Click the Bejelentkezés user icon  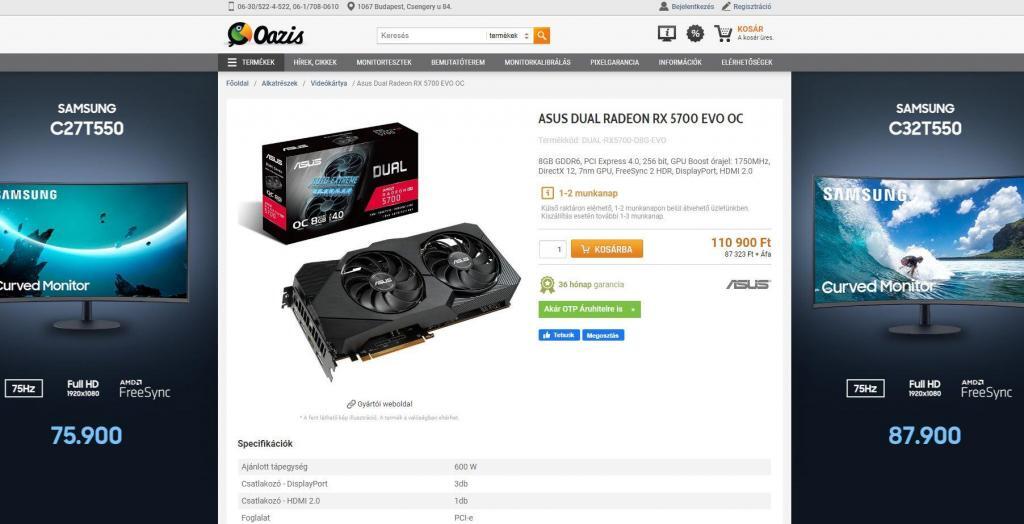pos(664,7)
